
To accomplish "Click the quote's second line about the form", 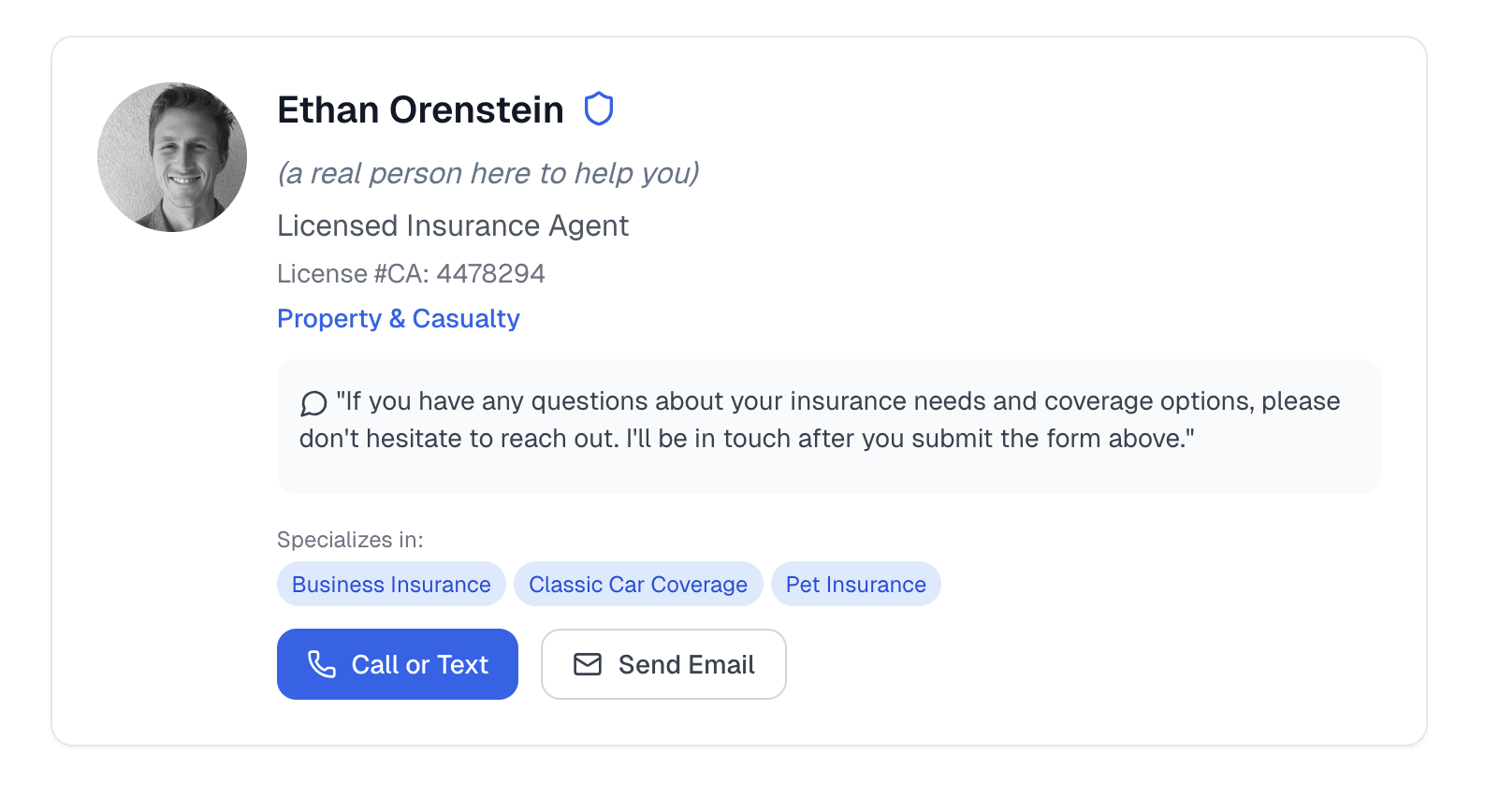I will [746, 439].
